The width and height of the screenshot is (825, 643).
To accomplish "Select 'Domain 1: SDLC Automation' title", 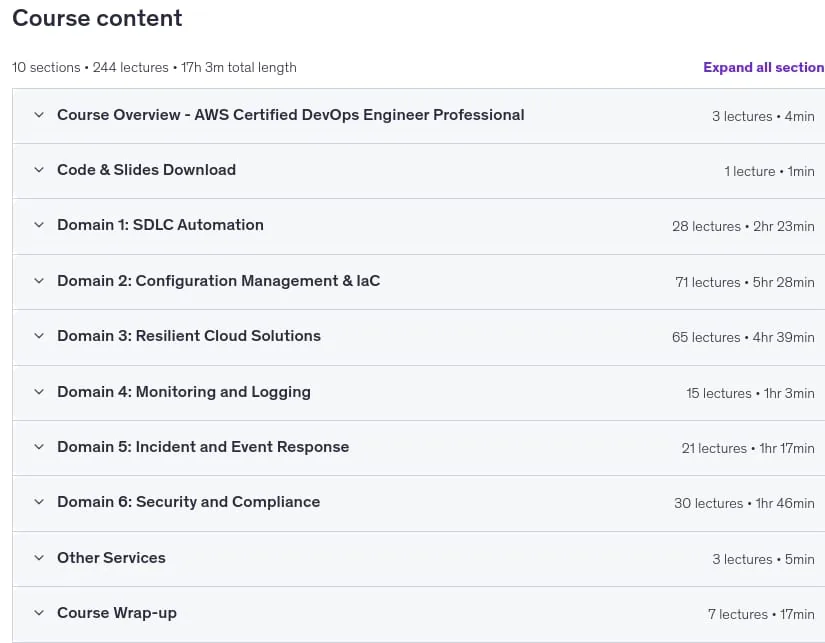I will (160, 225).
